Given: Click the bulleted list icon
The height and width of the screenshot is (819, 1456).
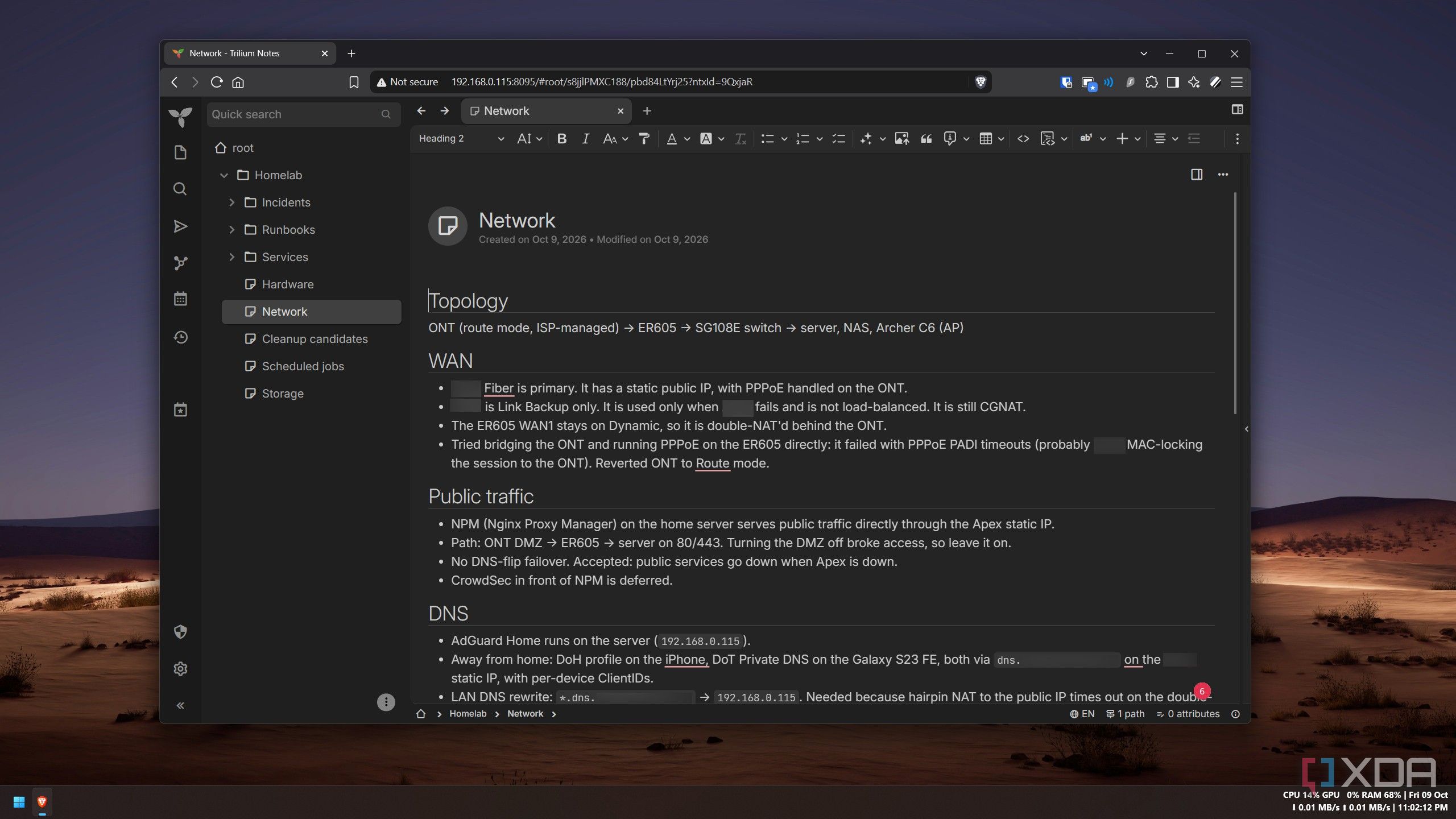Looking at the screenshot, I should pyautogui.click(x=767, y=139).
